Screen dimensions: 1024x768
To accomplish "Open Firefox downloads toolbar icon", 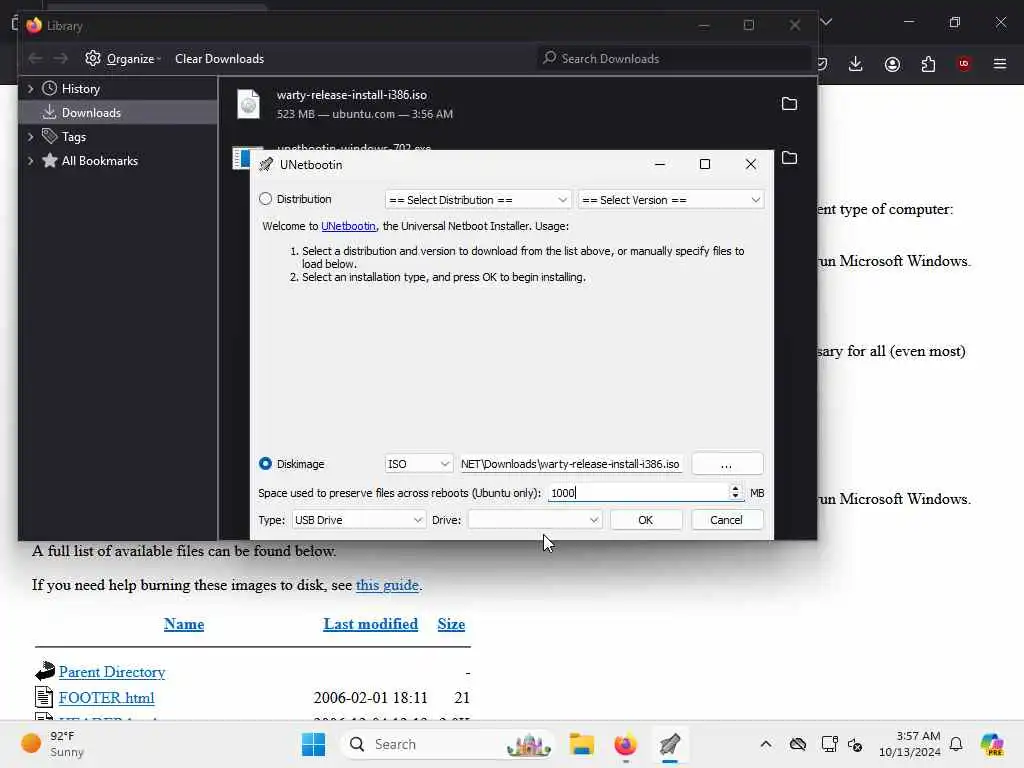I will (856, 64).
